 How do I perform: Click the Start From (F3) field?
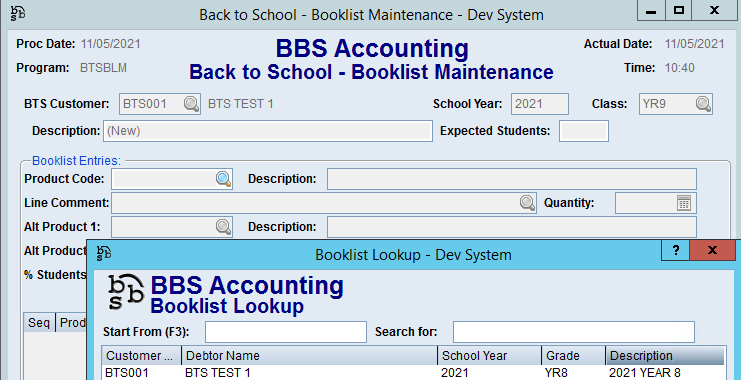[286, 332]
